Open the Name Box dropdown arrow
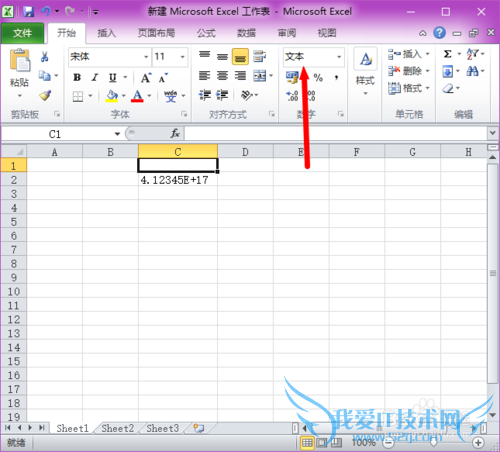Viewport: 500px width, 452px height. pyautogui.click(x=117, y=134)
